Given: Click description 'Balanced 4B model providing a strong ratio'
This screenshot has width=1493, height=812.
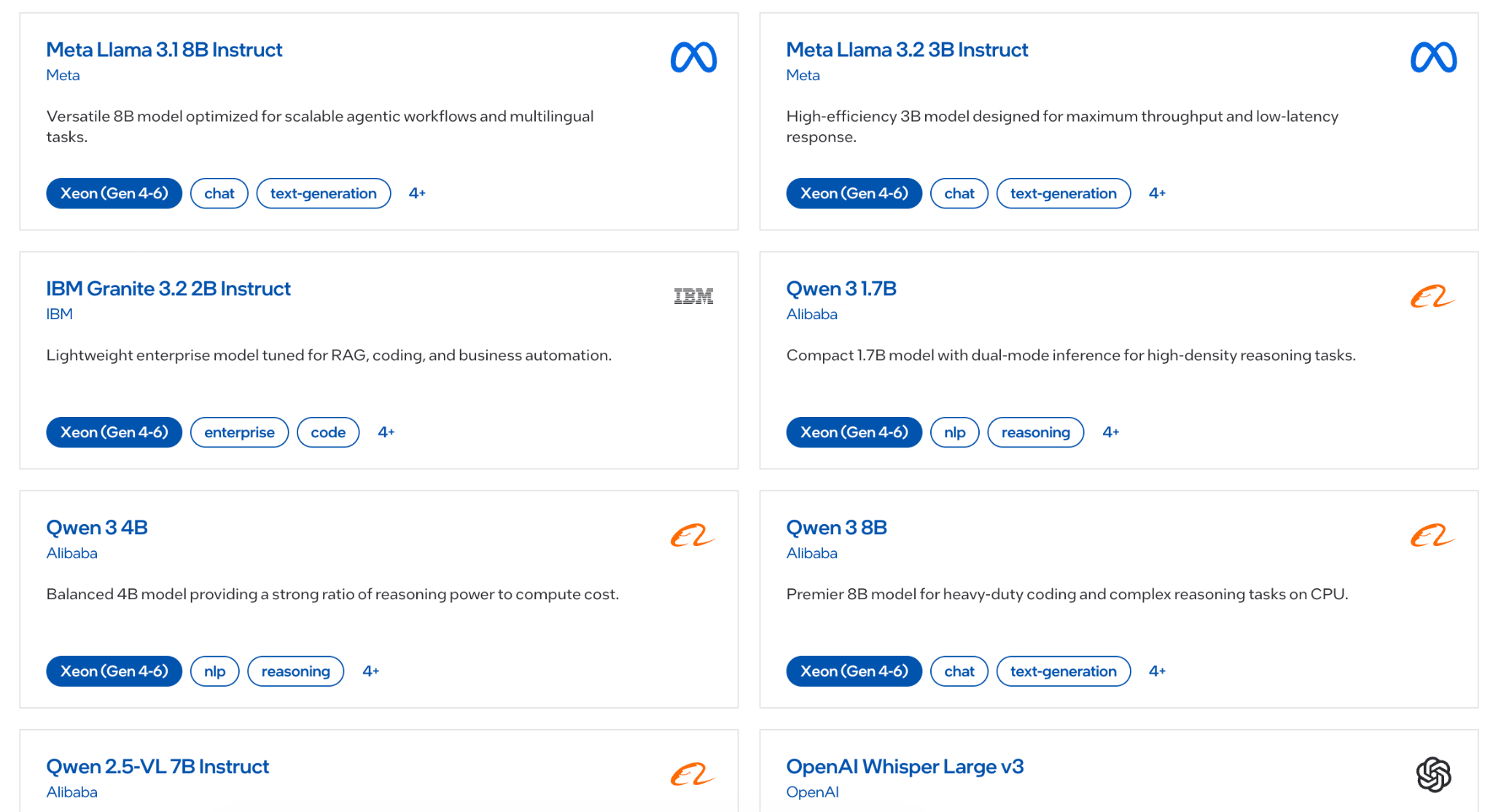Looking at the screenshot, I should 332,595.
